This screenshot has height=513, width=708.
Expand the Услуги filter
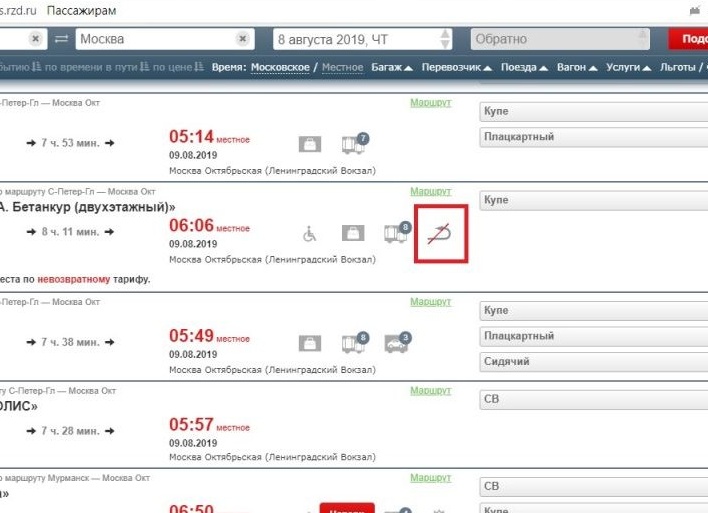pos(628,67)
